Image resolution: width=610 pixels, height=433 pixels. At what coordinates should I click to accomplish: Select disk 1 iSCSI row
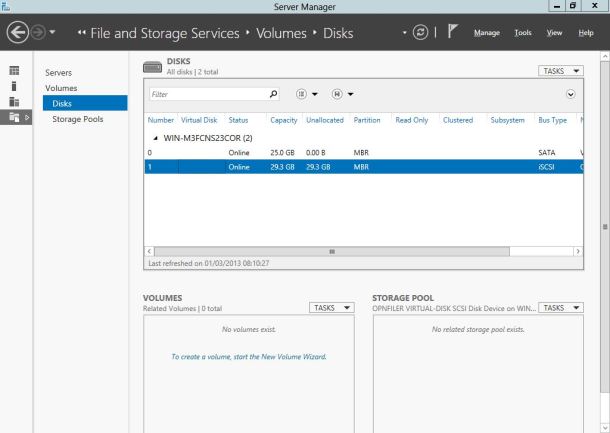click(x=364, y=167)
